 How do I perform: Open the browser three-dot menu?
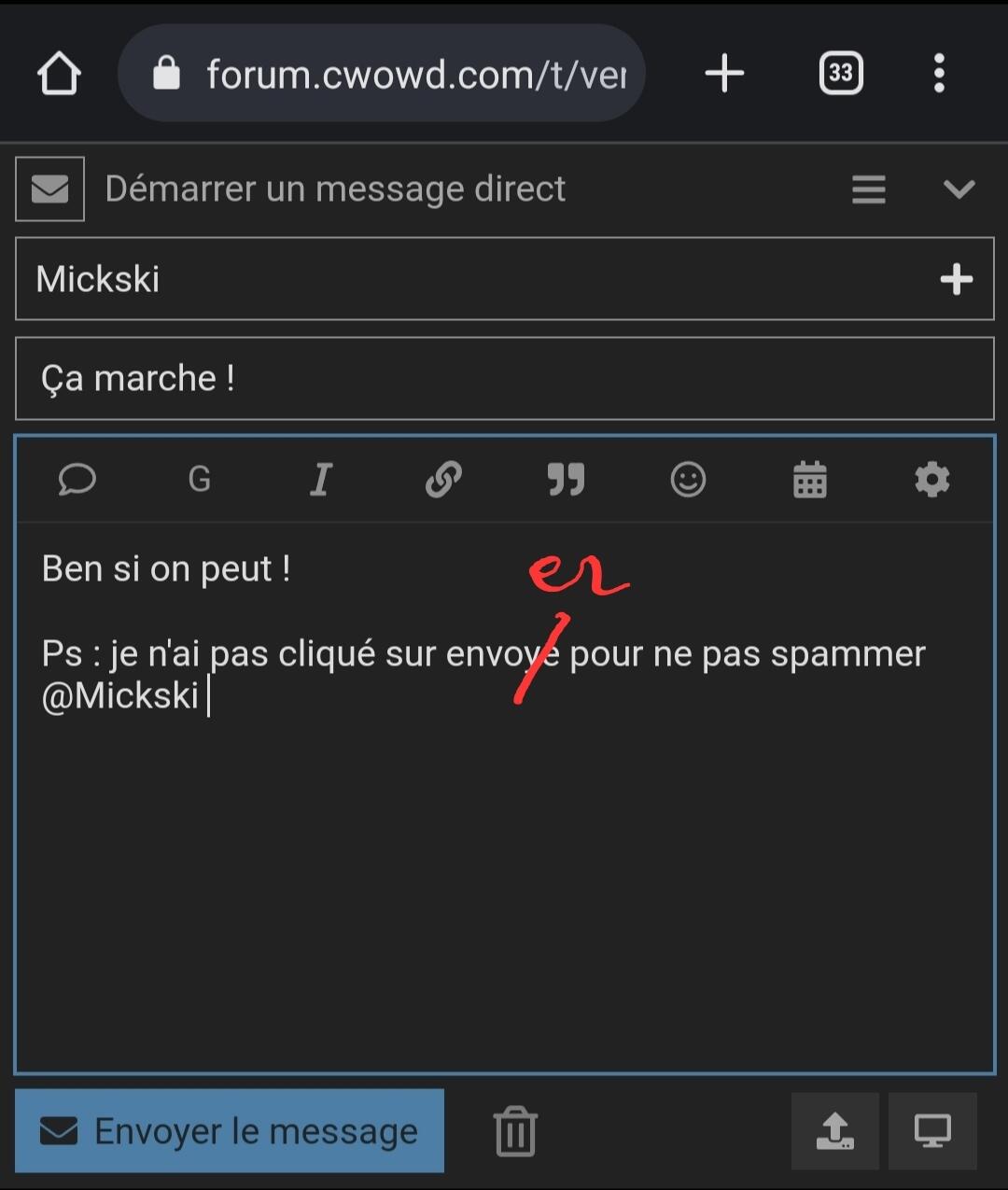tap(939, 73)
